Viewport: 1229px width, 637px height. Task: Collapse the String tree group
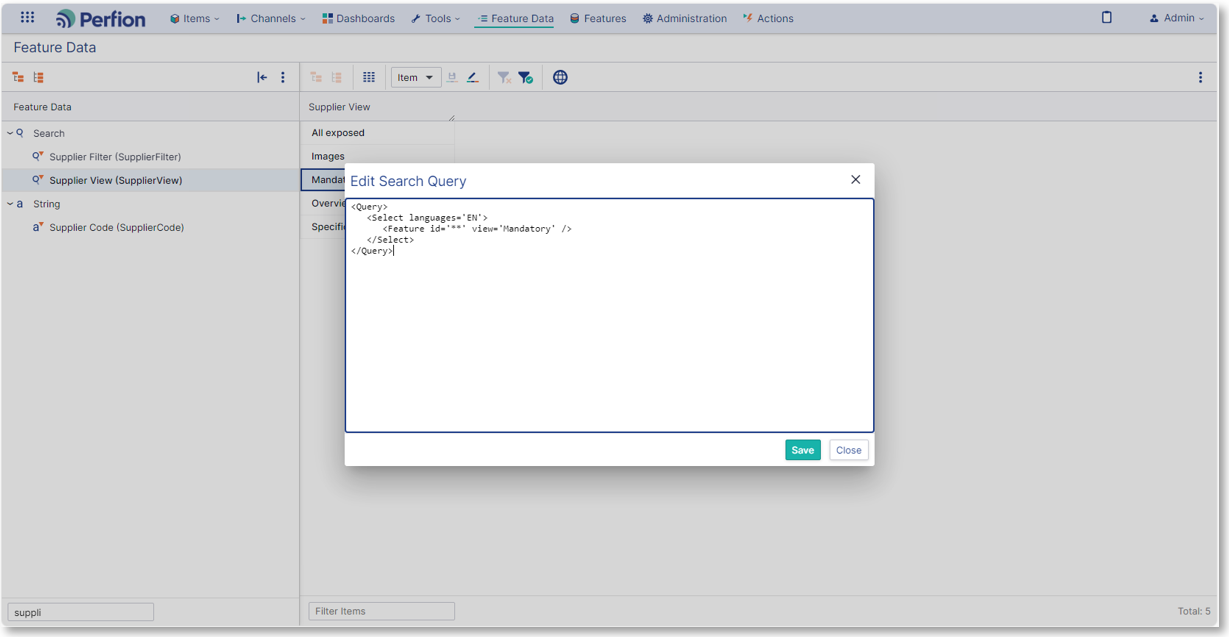(x=10, y=204)
